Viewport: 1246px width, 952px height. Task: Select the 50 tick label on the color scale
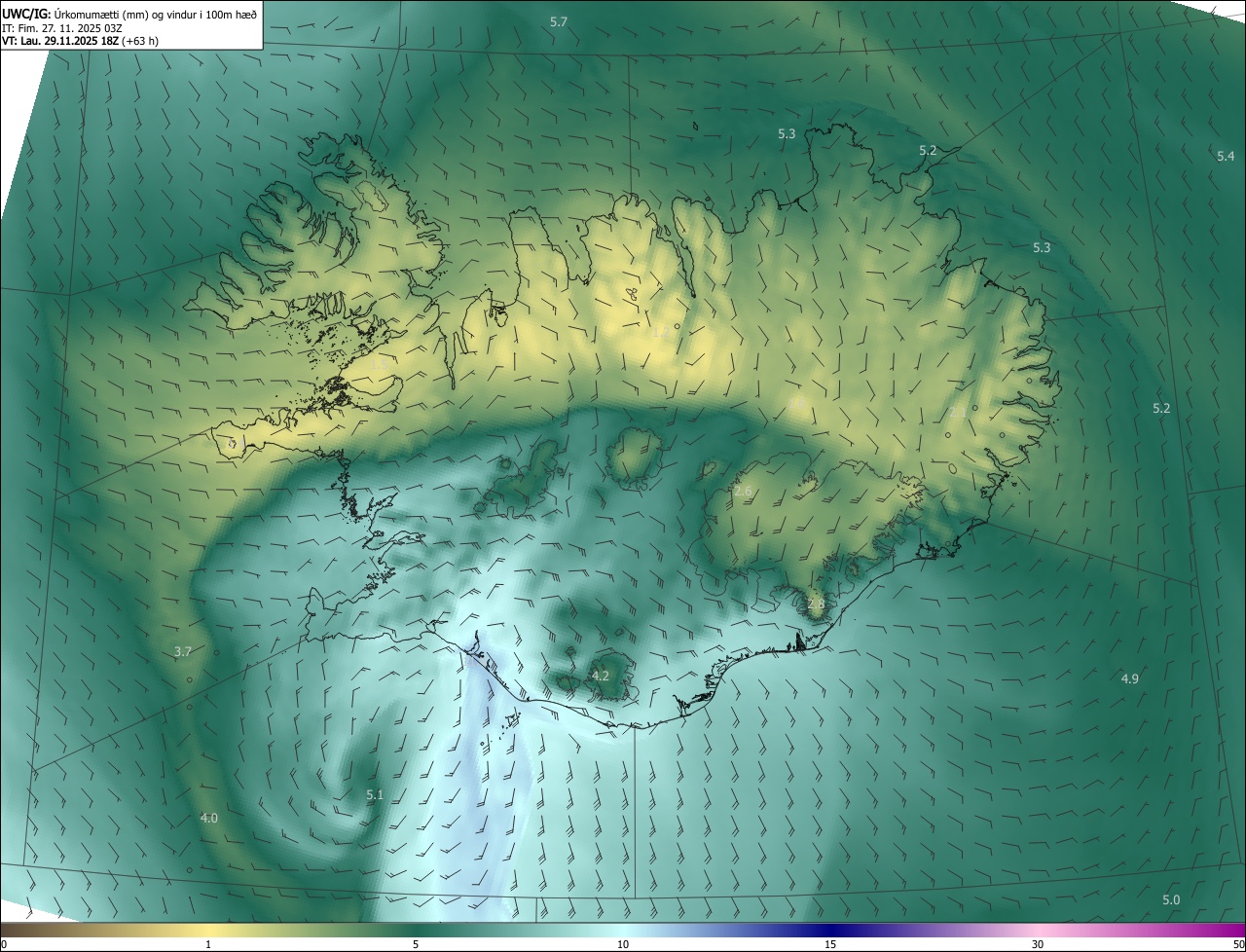pos(1238,945)
